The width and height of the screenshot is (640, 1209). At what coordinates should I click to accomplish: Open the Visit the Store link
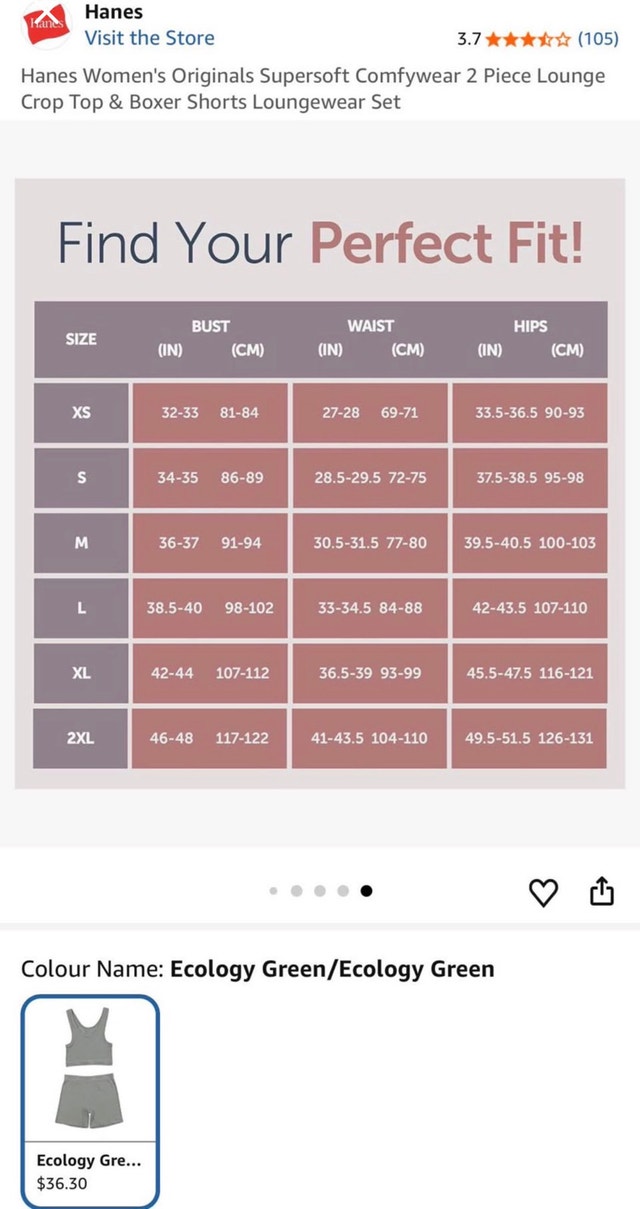(x=149, y=38)
